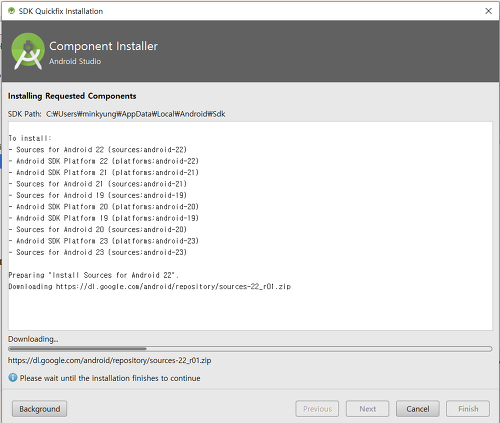
Task: Click 'Sources for Android 23' log line
Action: [98, 252]
